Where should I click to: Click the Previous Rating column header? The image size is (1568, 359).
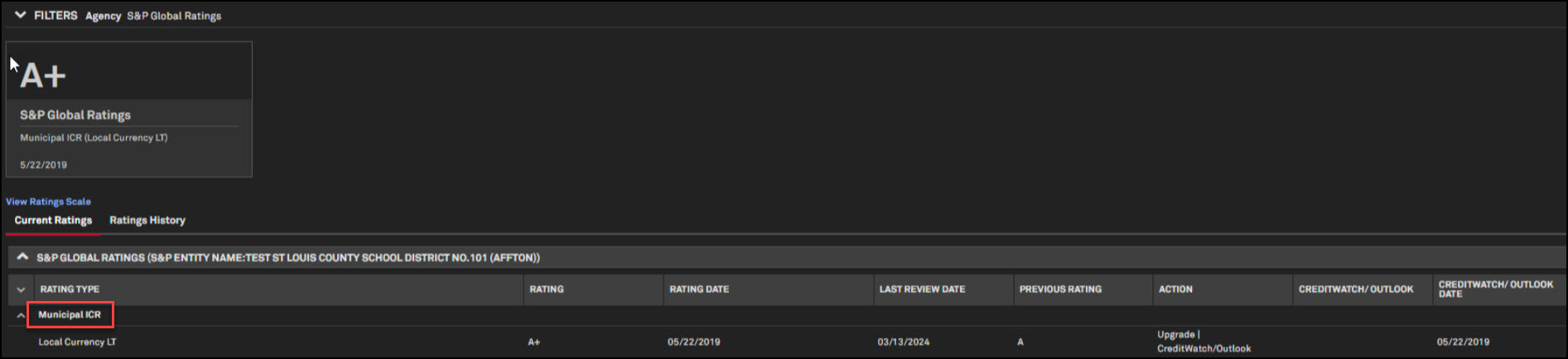click(x=1060, y=289)
